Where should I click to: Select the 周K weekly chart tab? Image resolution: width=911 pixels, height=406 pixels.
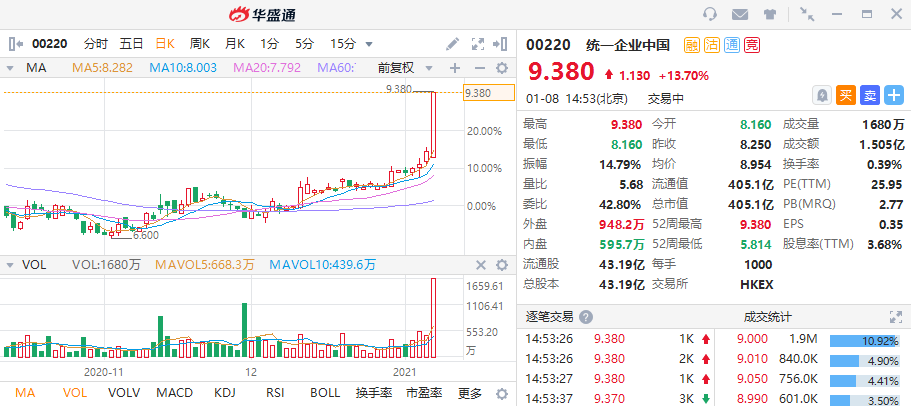coord(200,44)
